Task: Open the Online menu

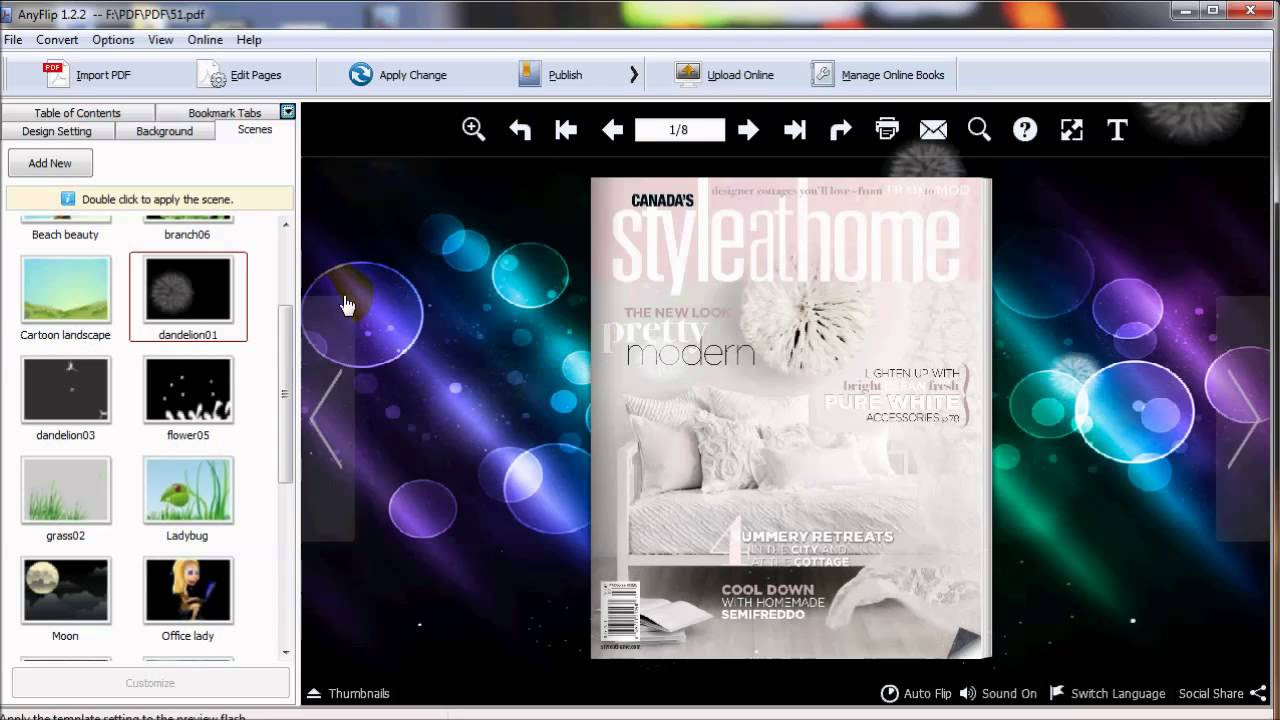Action: (x=205, y=40)
